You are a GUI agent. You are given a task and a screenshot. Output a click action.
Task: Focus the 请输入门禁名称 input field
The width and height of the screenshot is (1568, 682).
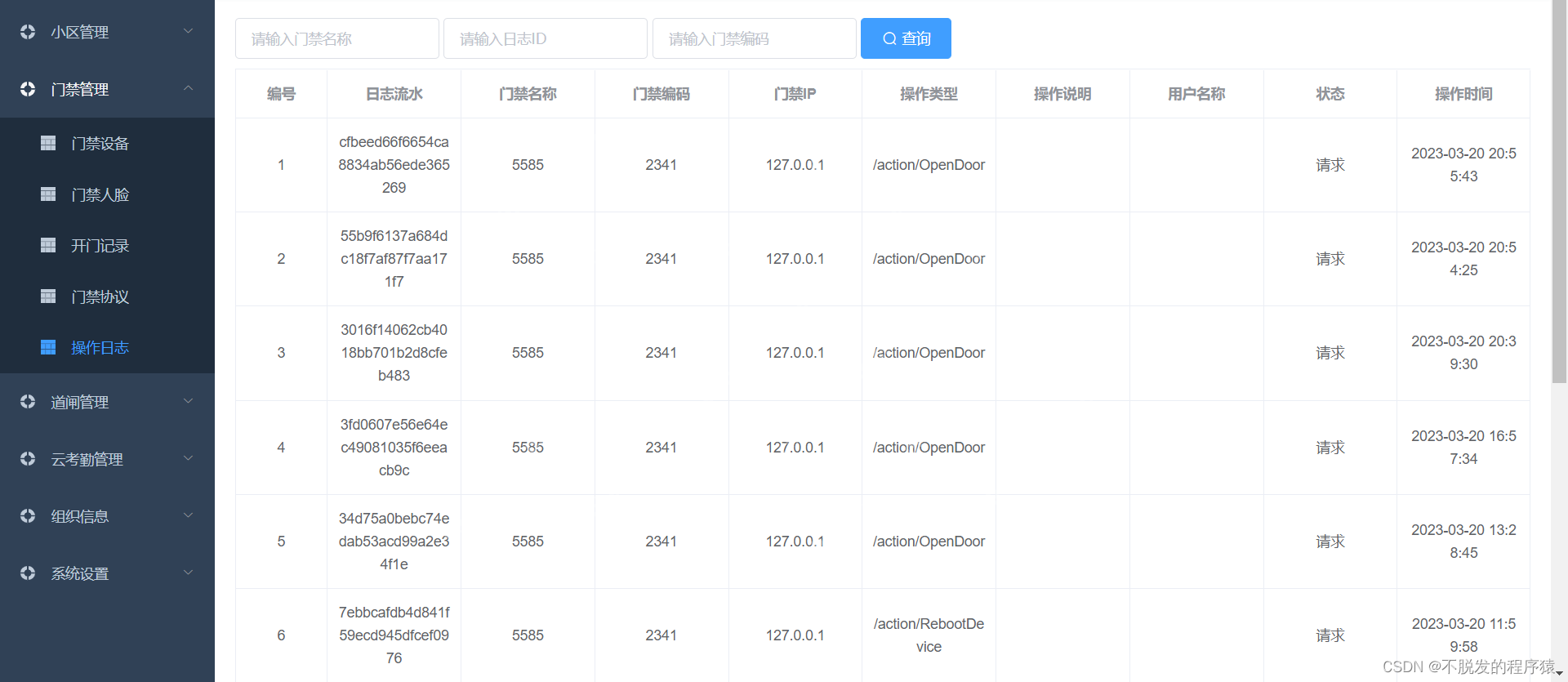(336, 38)
